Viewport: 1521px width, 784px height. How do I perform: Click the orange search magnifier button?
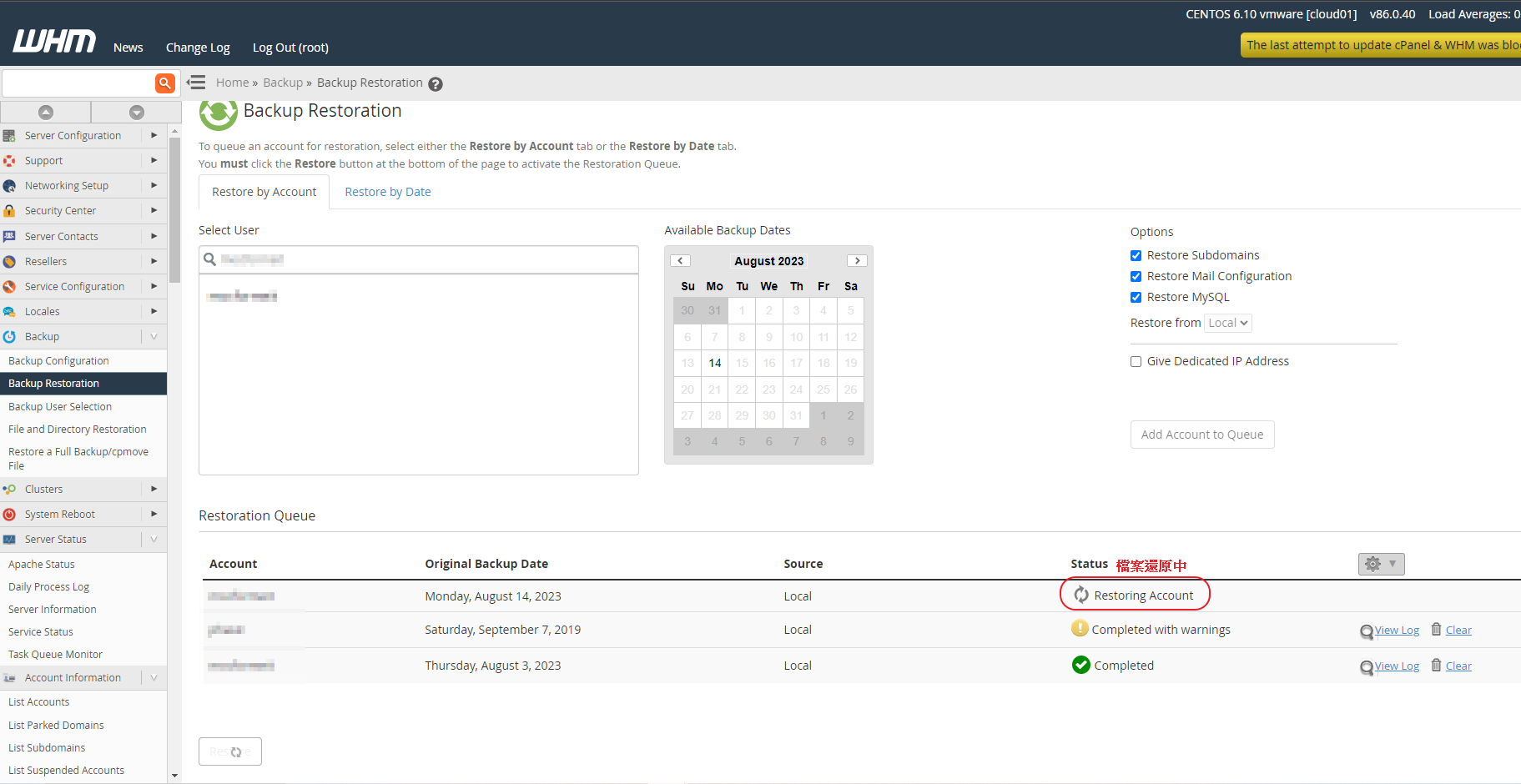point(165,83)
